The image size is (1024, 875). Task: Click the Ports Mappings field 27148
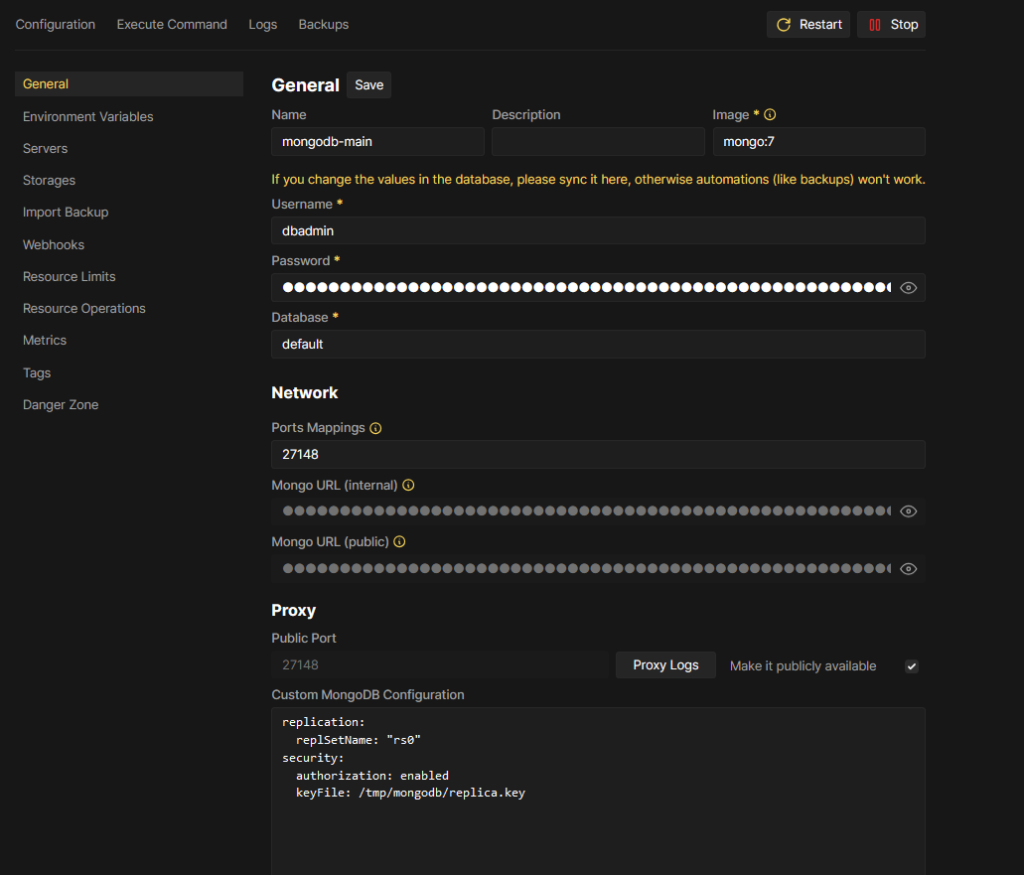tap(598, 454)
